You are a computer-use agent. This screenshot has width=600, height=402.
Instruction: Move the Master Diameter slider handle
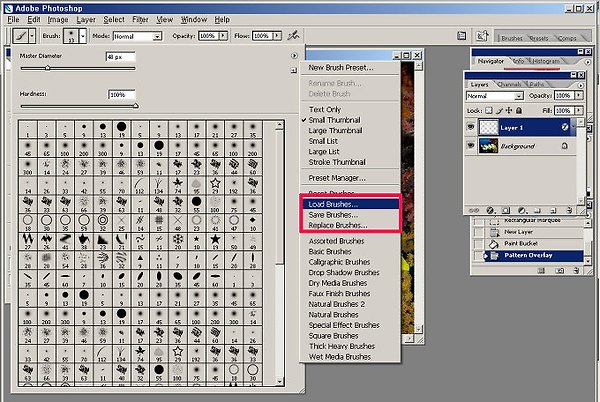click(x=47, y=68)
